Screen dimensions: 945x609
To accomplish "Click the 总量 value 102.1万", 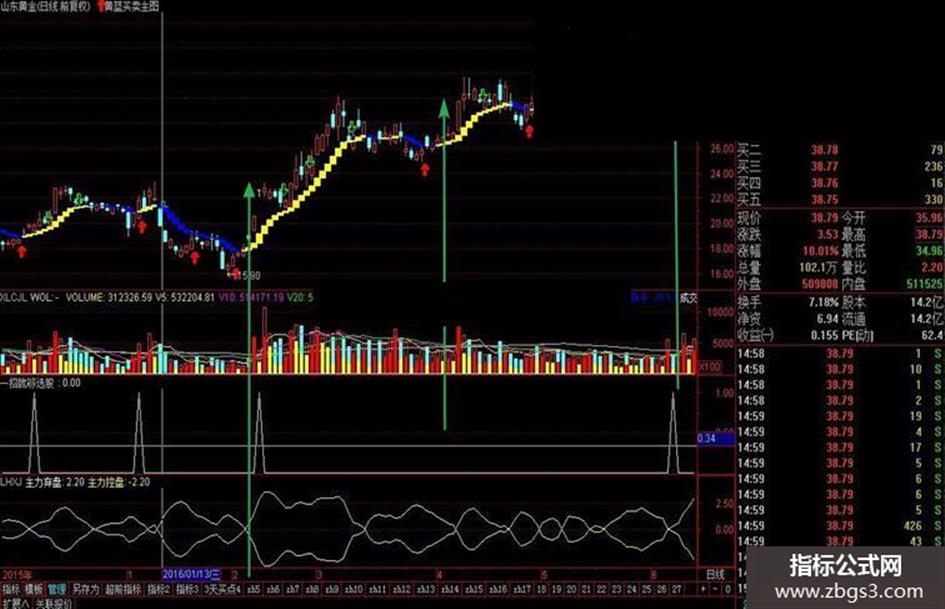I will tap(818, 267).
